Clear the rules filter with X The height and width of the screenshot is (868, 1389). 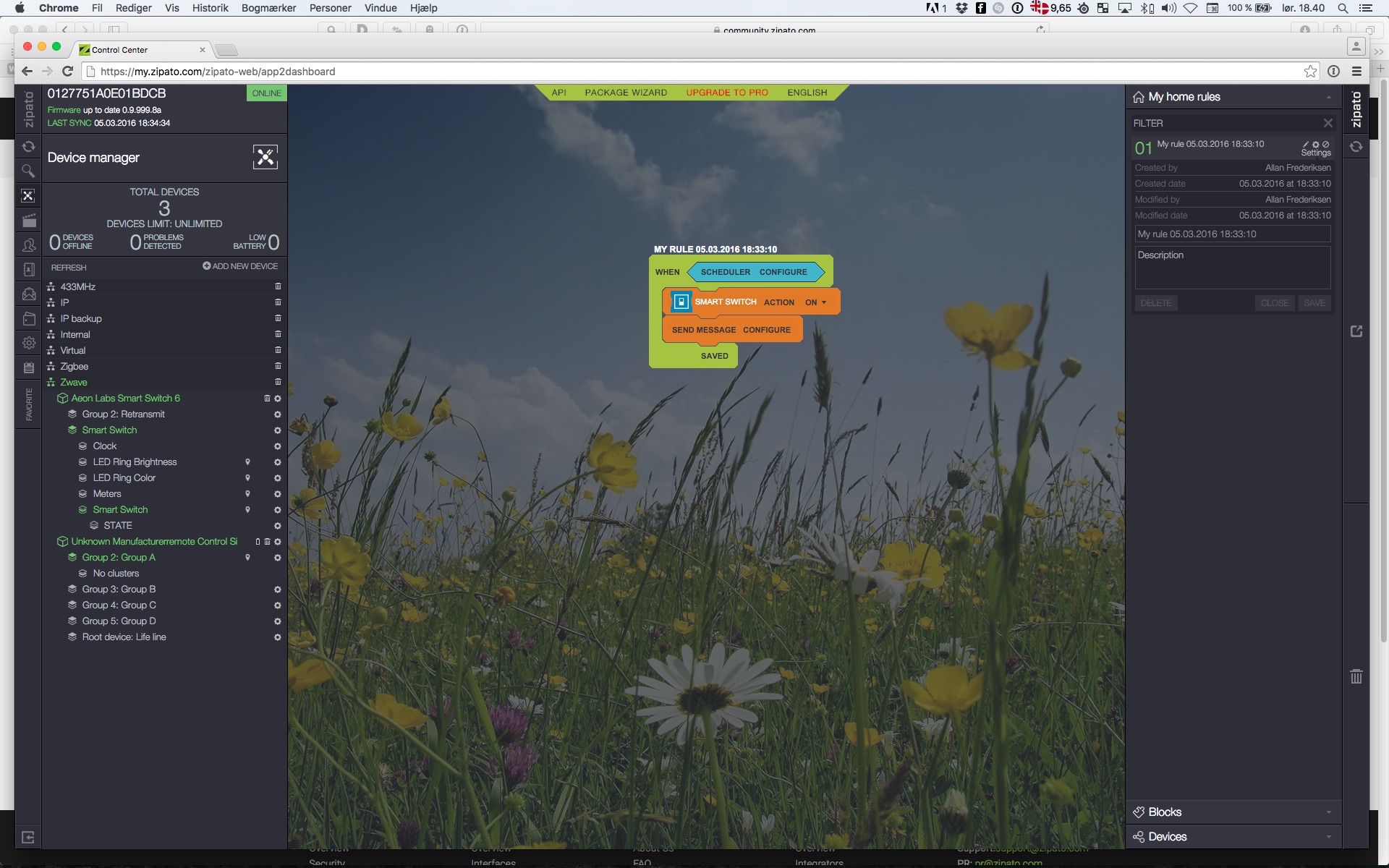[x=1328, y=123]
